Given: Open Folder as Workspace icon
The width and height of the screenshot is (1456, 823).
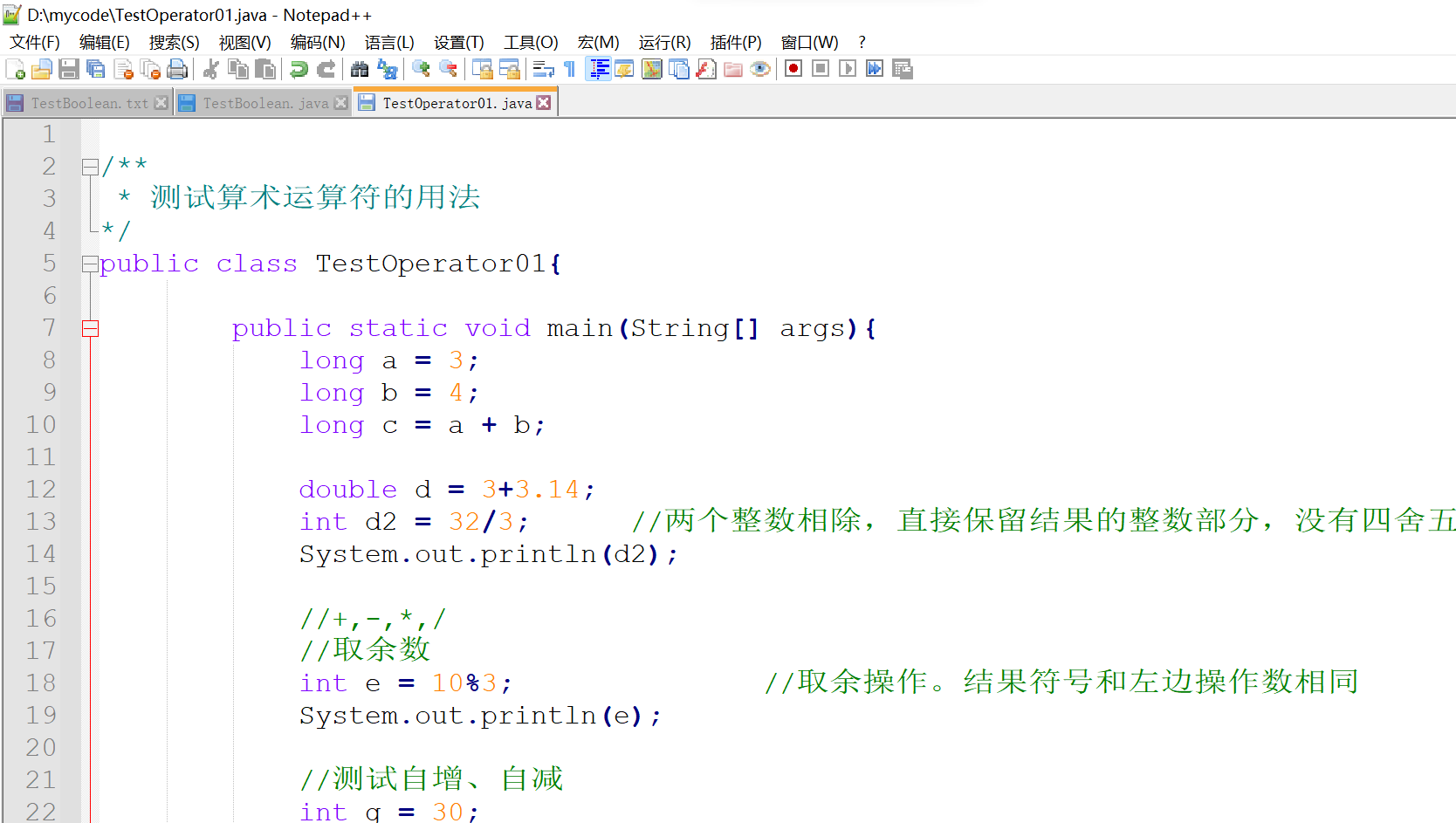Looking at the screenshot, I should tap(733, 69).
